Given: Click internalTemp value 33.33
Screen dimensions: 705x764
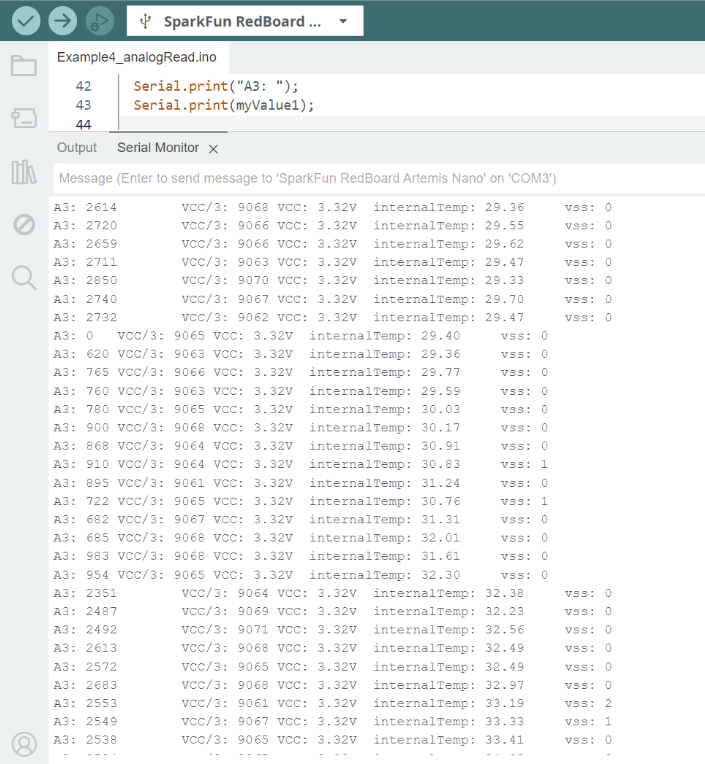Looking at the screenshot, I should [x=504, y=721].
